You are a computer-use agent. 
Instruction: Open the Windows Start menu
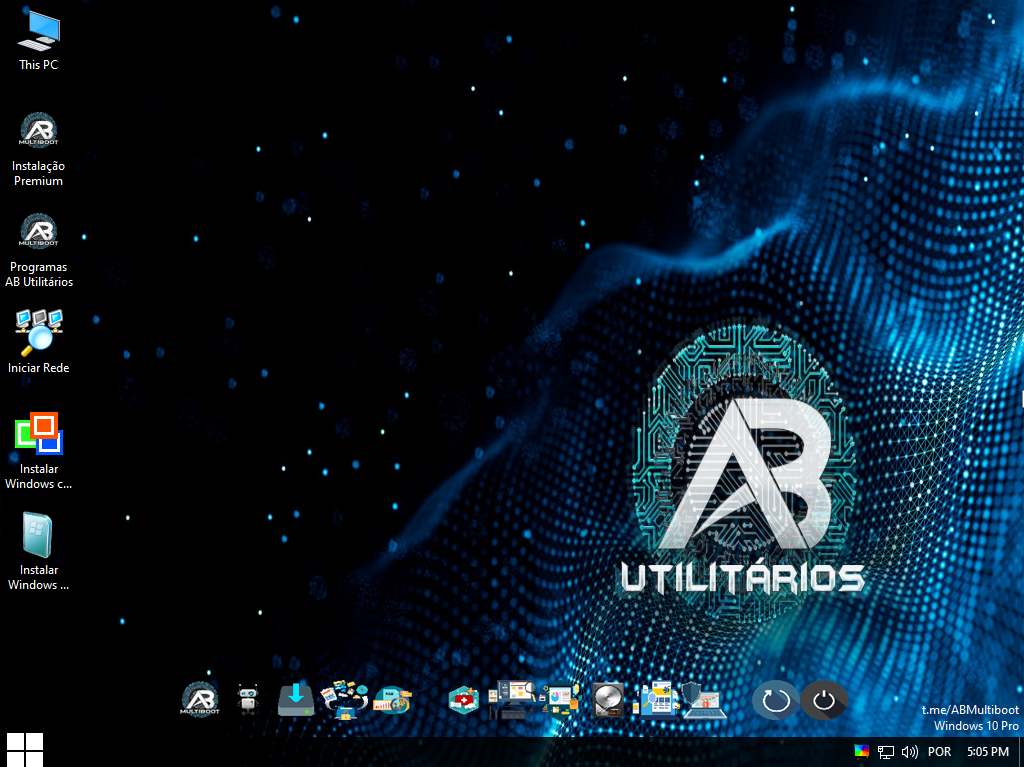(25, 751)
